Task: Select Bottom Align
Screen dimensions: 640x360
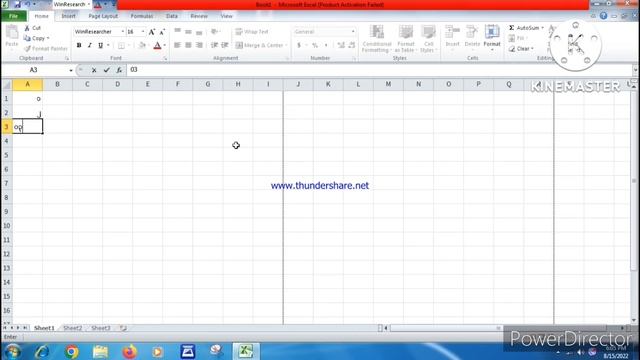Action: (x=199, y=31)
